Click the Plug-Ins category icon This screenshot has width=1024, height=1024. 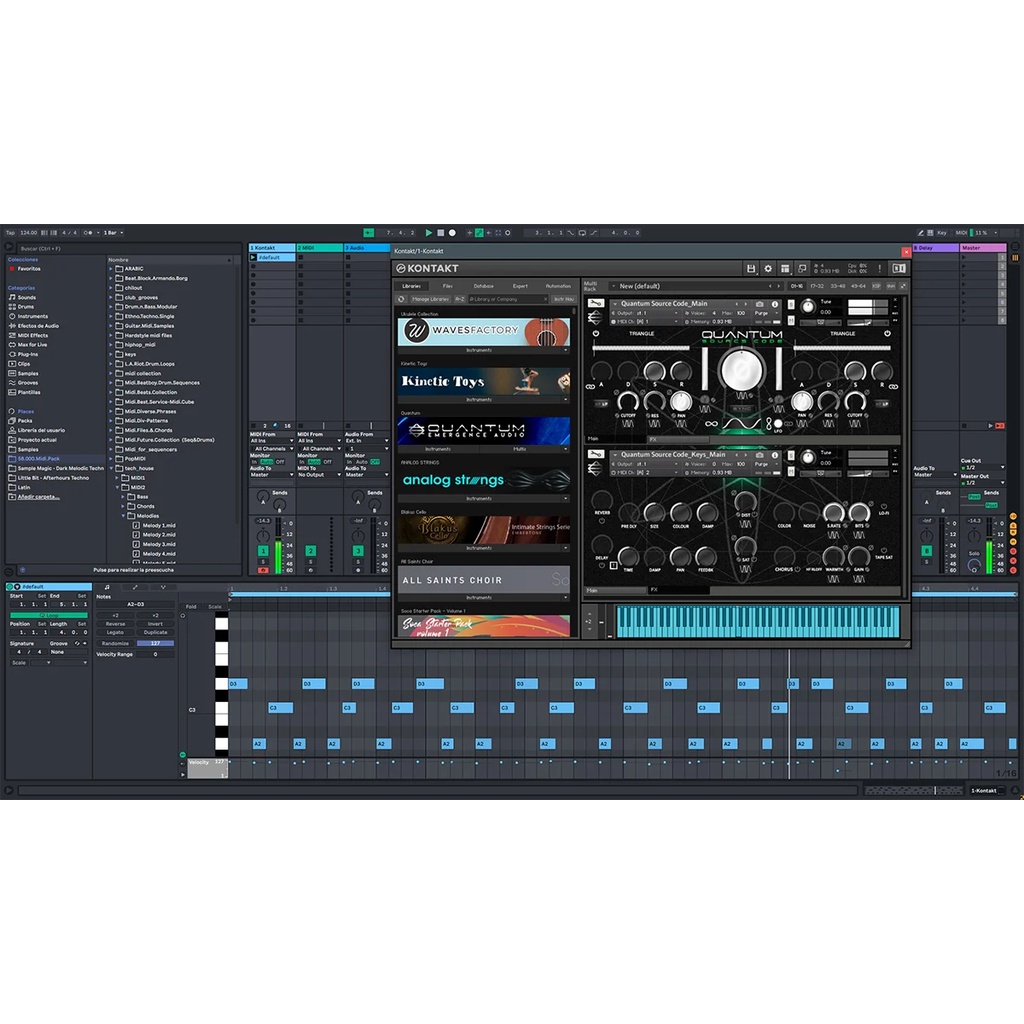tap(12, 354)
